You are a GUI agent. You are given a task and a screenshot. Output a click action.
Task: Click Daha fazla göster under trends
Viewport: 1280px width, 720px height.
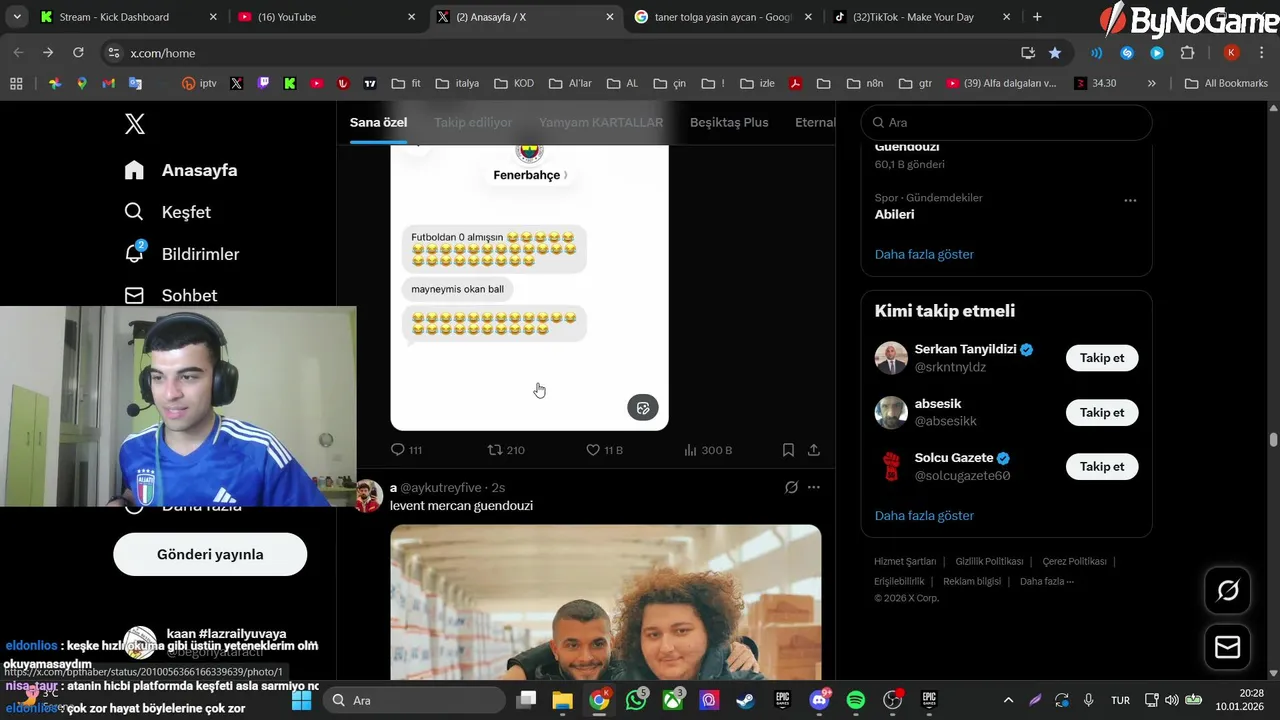click(x=924, y=254)
